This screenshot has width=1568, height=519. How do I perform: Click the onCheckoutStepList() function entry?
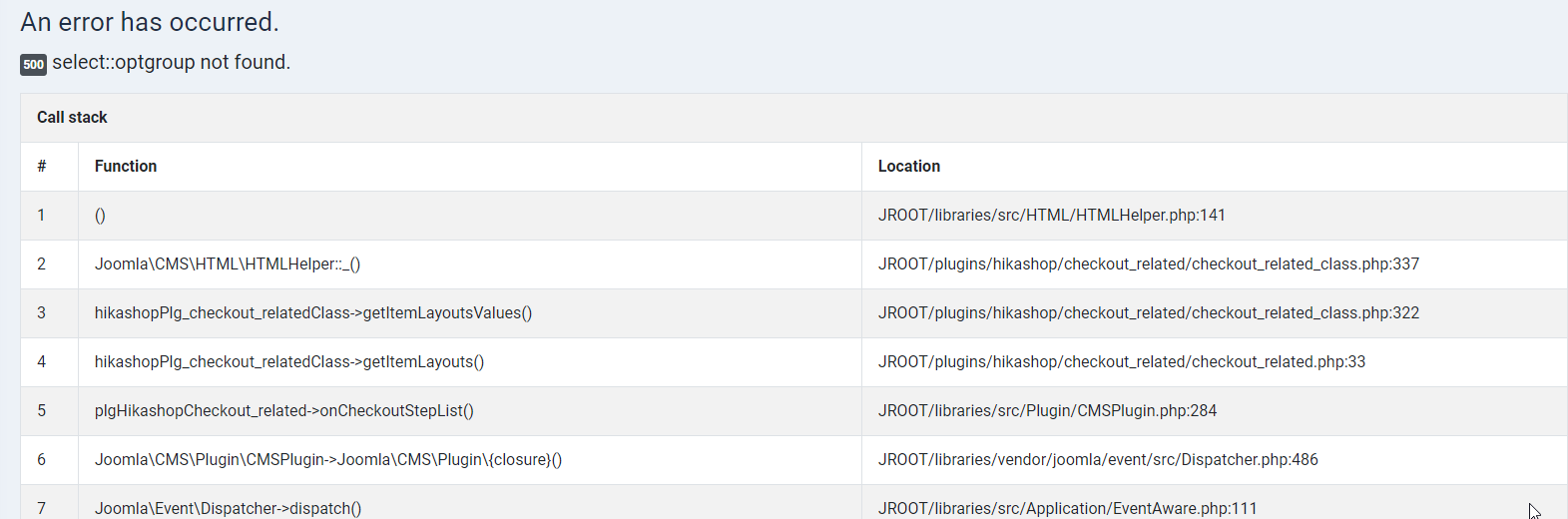pyautogui.click(x=283, y=411)
